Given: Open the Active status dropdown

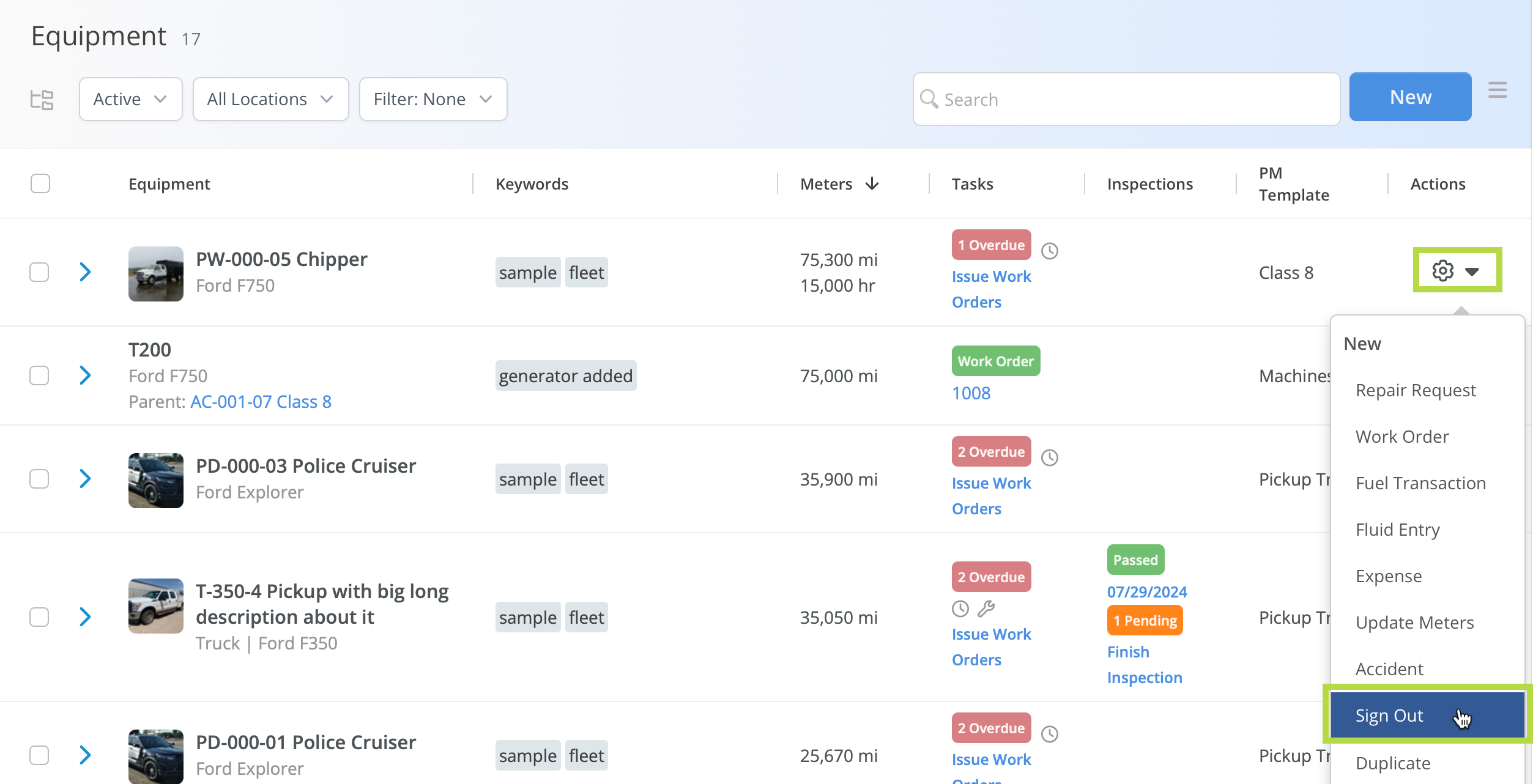Looking at the screenshot, I should [130, 99].
